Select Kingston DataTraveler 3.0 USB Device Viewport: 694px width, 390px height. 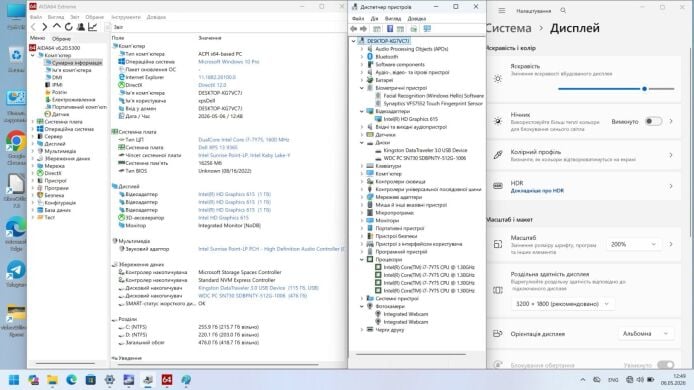pyautogui.click(x=425, y=150)
